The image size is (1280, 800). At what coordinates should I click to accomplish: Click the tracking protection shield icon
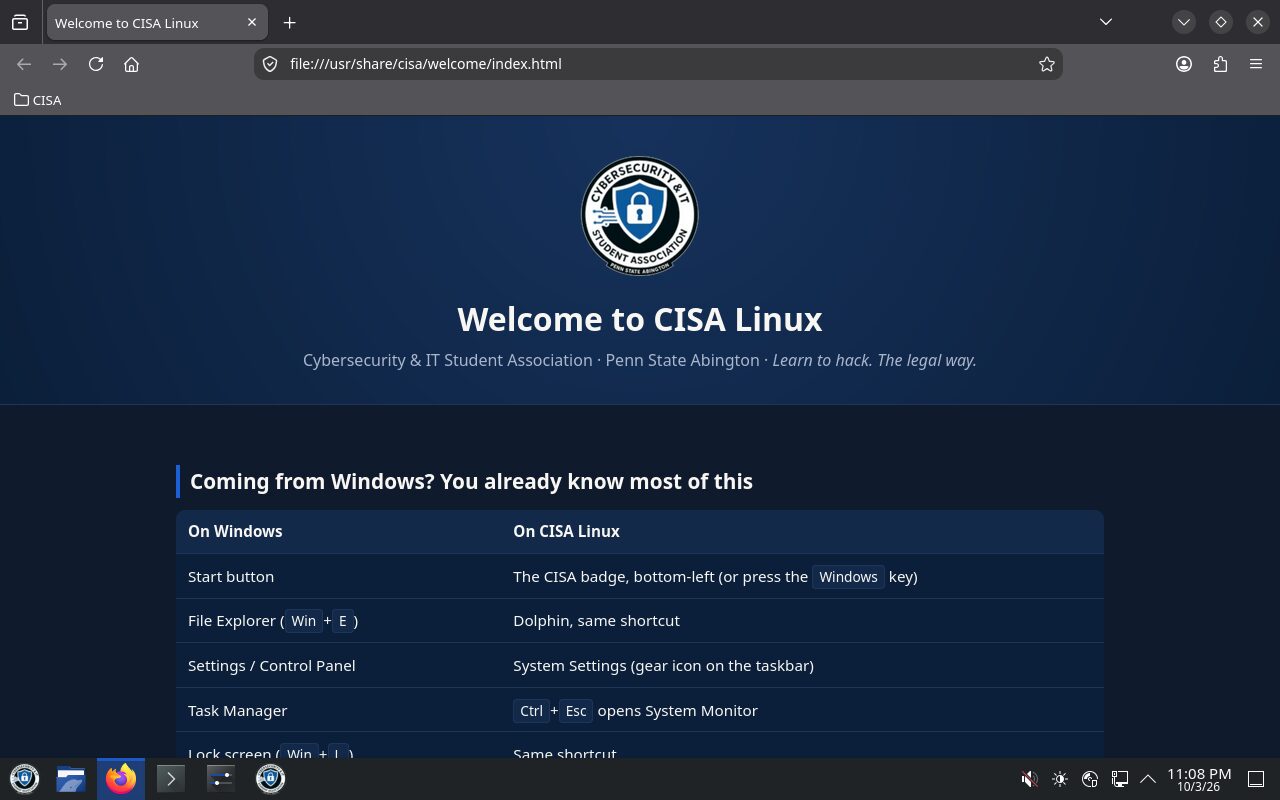pyautogui.click(x=269, y=64)
